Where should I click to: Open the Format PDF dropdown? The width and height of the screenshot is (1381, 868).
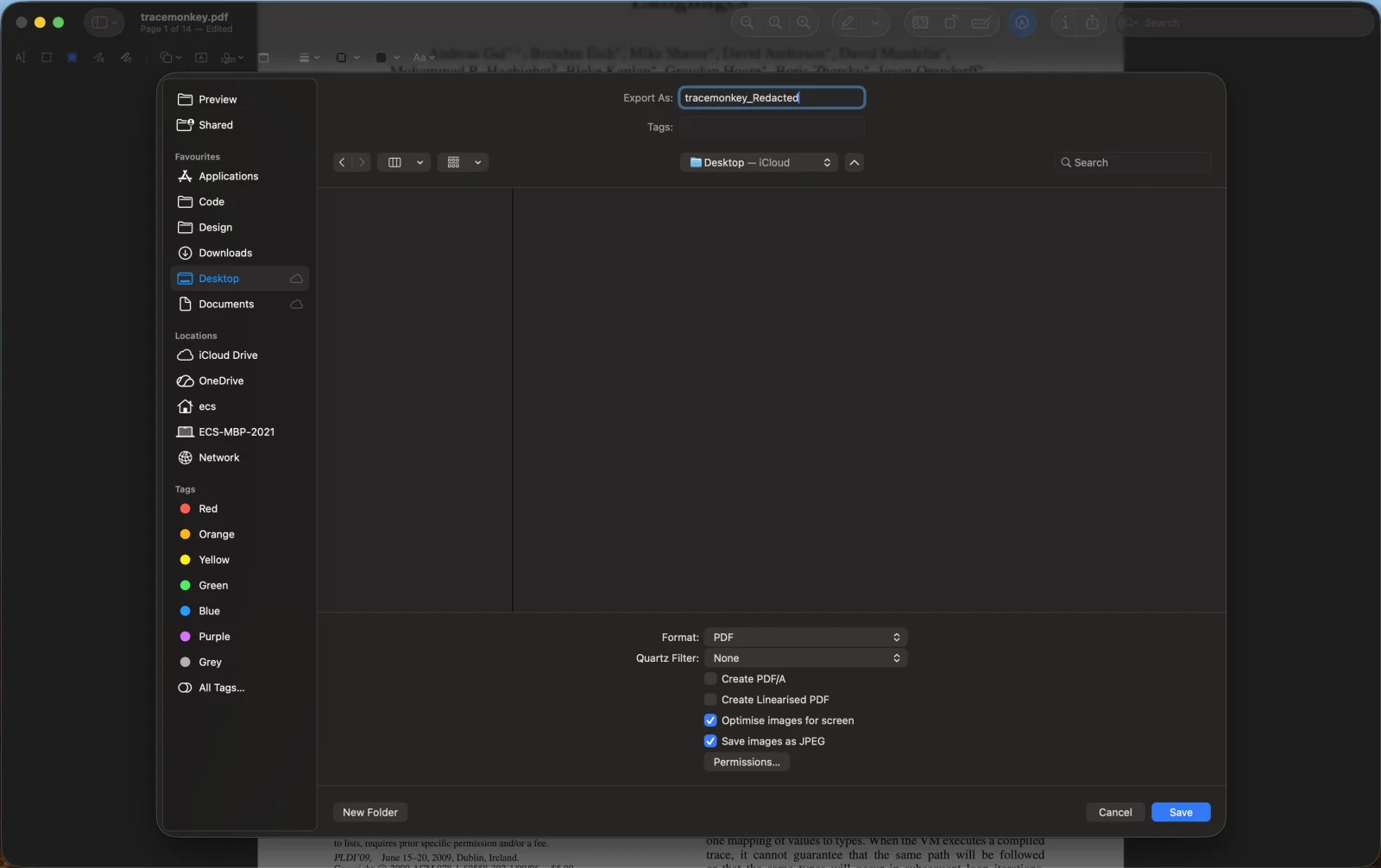(x=805, y=638)
